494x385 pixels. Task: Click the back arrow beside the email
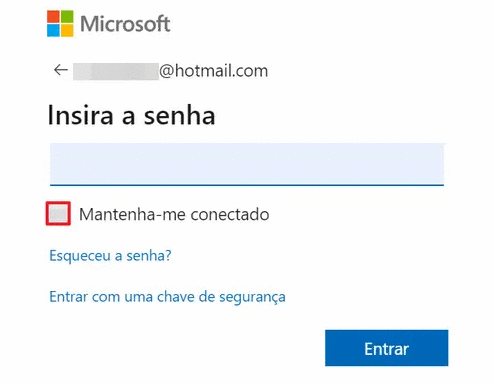click(61, 70)
